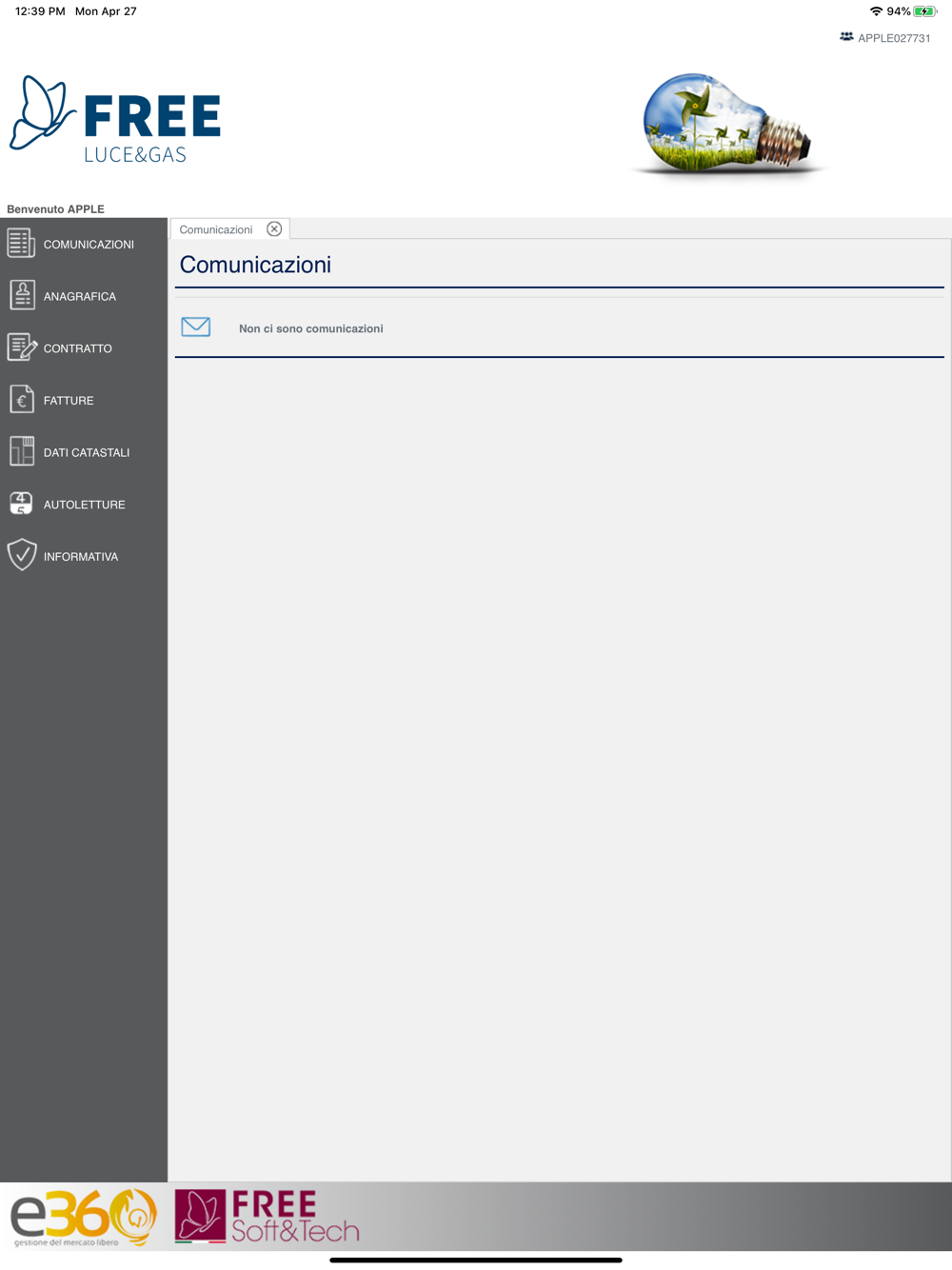Click the Informativa shield check icon
Image resolution: width=952 pixels, height=1270 pixels.
pos(22,555)
